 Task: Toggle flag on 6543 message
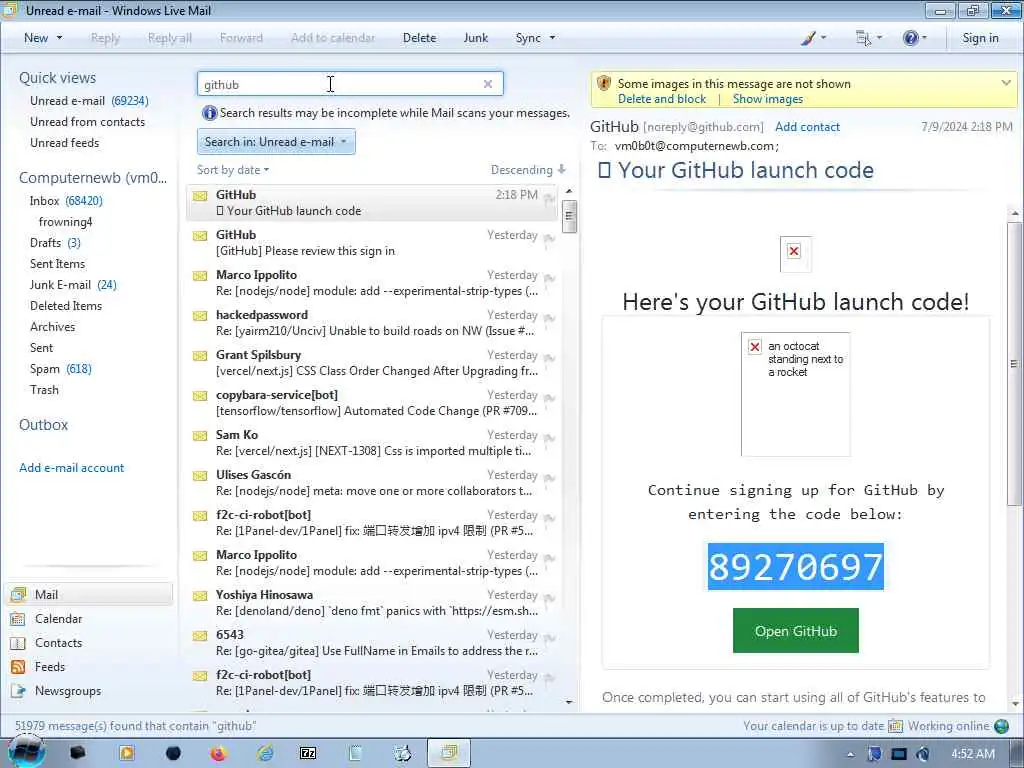coord(549,638)
